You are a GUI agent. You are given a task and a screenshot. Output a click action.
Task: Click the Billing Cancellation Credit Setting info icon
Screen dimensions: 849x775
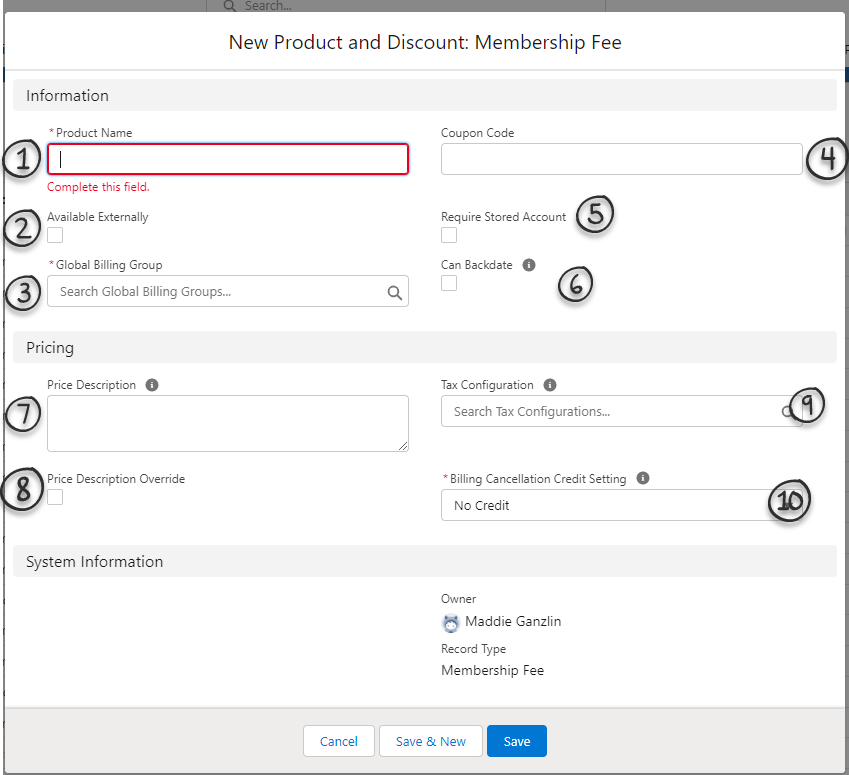[642, 478]
